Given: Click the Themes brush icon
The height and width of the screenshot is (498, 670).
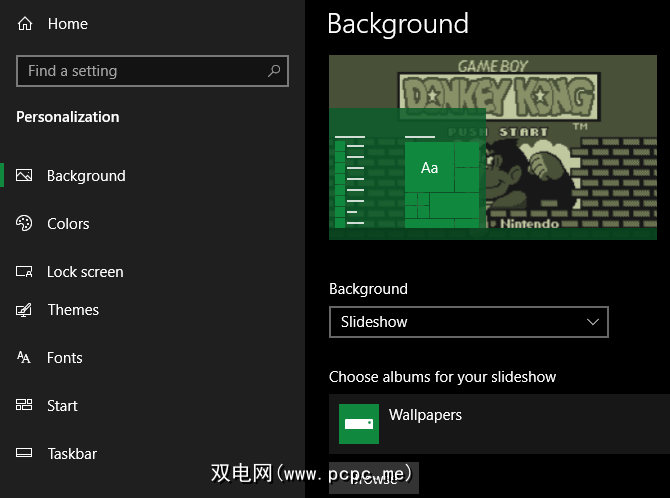Looking at the screenshot, I should [x=25, y=310].
